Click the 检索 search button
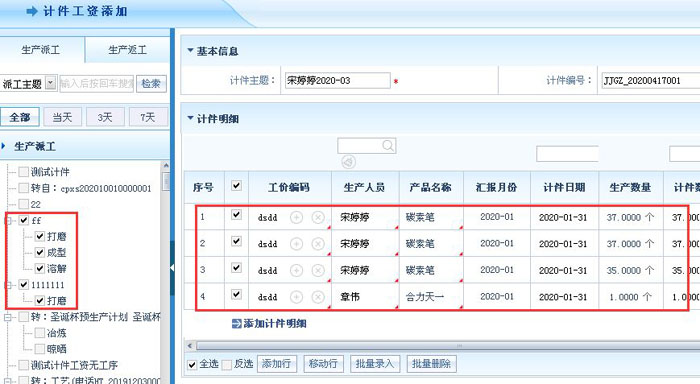The height and width of the screenshot is (384, 700). click(x=151, y=83)
